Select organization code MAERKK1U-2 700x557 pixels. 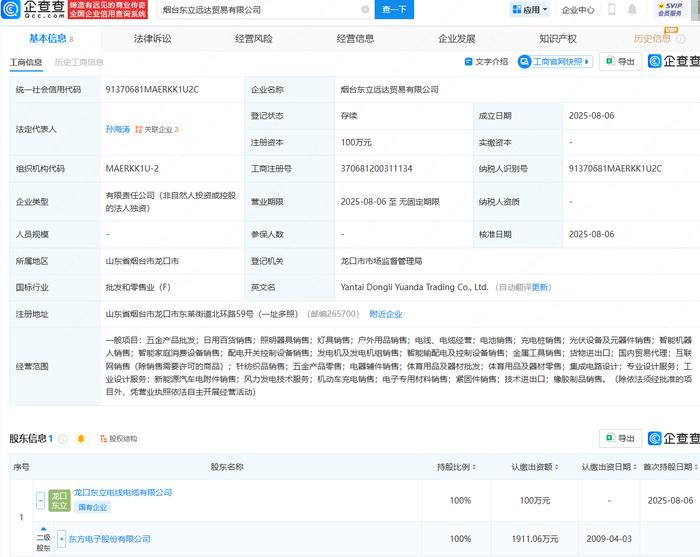[132, 169]
